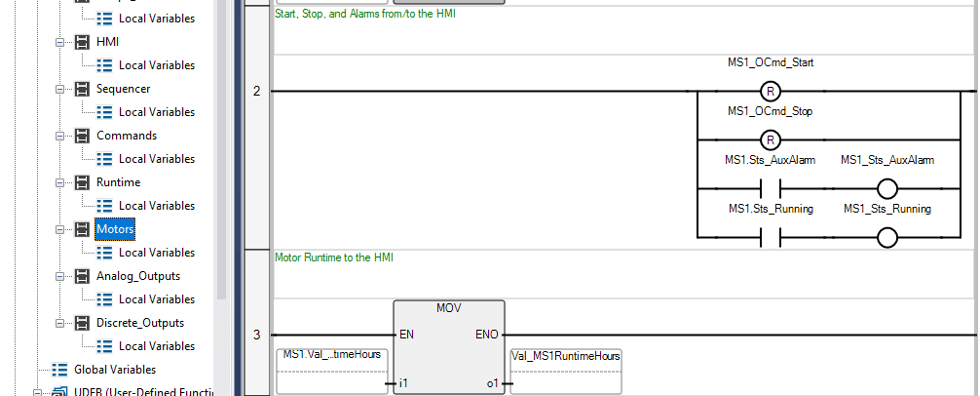Open Local Variables under Analog_Outputs
The height and width of the screenshot is (396, 980).
(157, 299)
